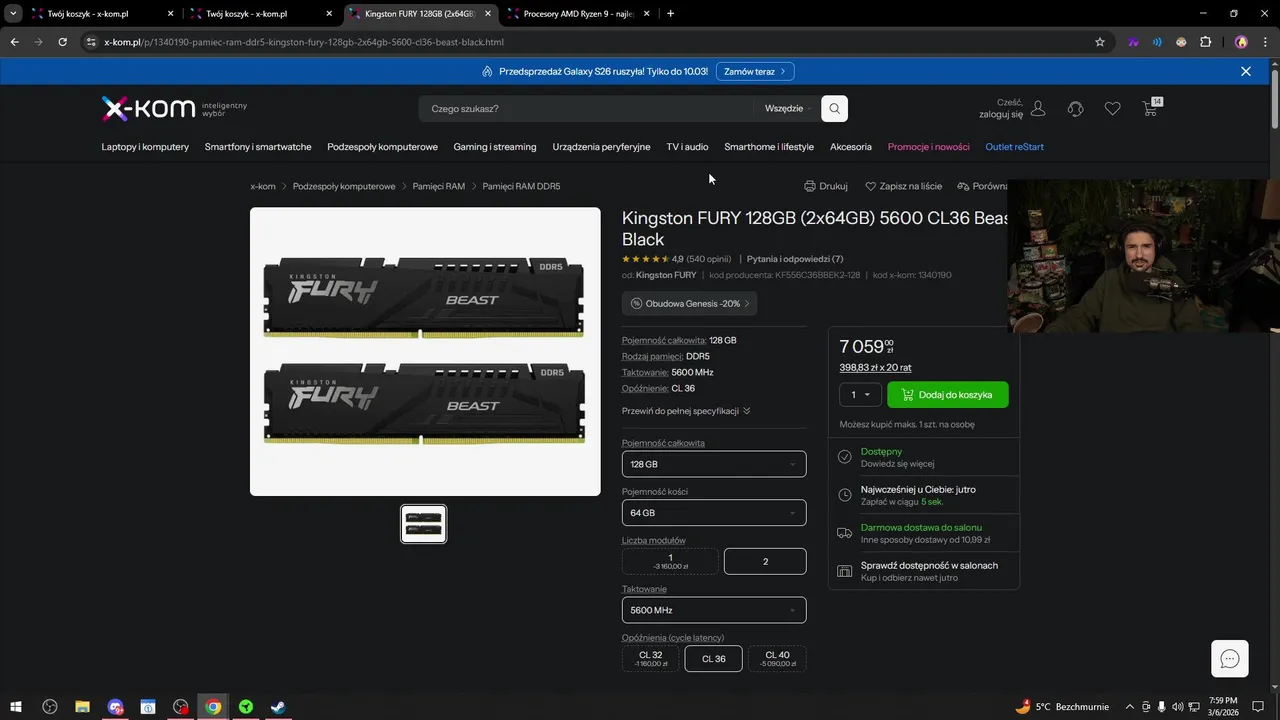Viewport: 1280px width, 720px height.
Task: Open Pamięci RAM DDR5 breadcrumb
Action: click(521, 186)
